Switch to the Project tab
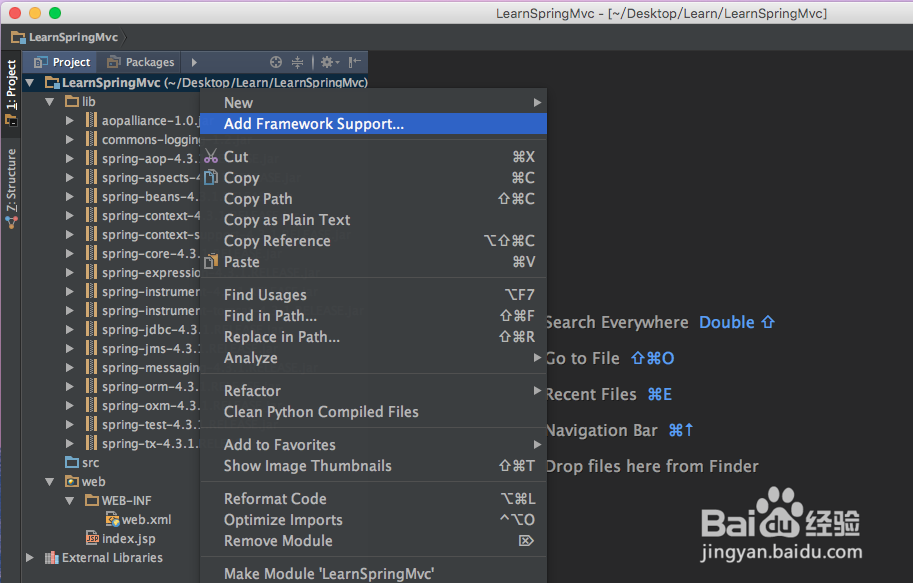The image size is (913, 583). (62, 62)
